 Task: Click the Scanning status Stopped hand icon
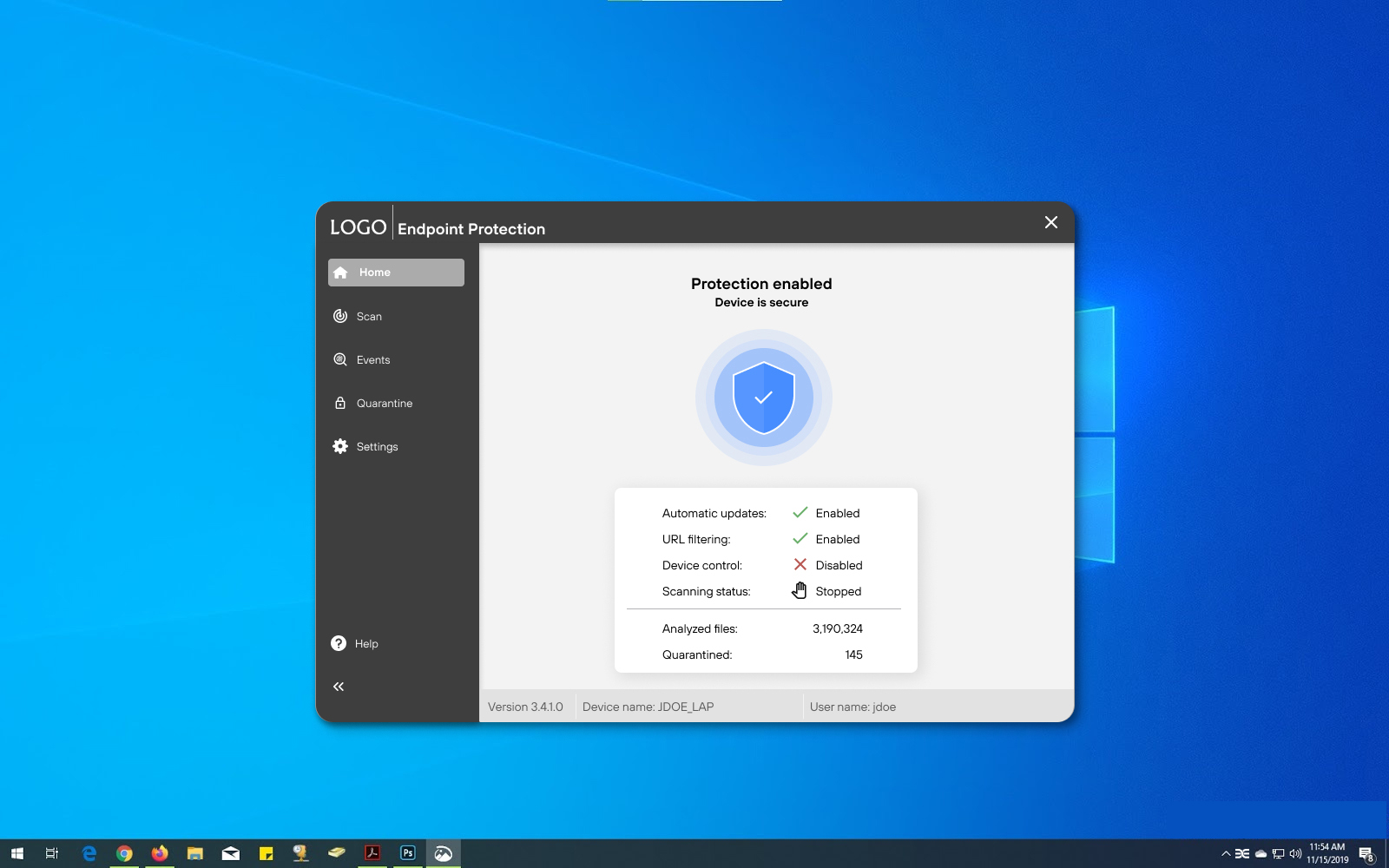click(800, 591)
